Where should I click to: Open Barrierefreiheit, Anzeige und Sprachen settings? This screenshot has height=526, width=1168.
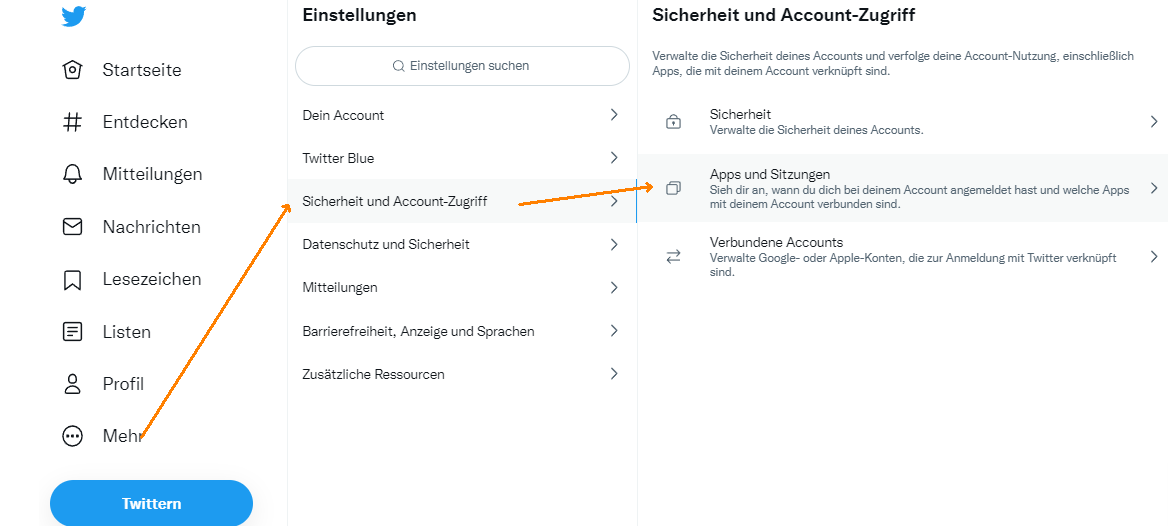418,331
